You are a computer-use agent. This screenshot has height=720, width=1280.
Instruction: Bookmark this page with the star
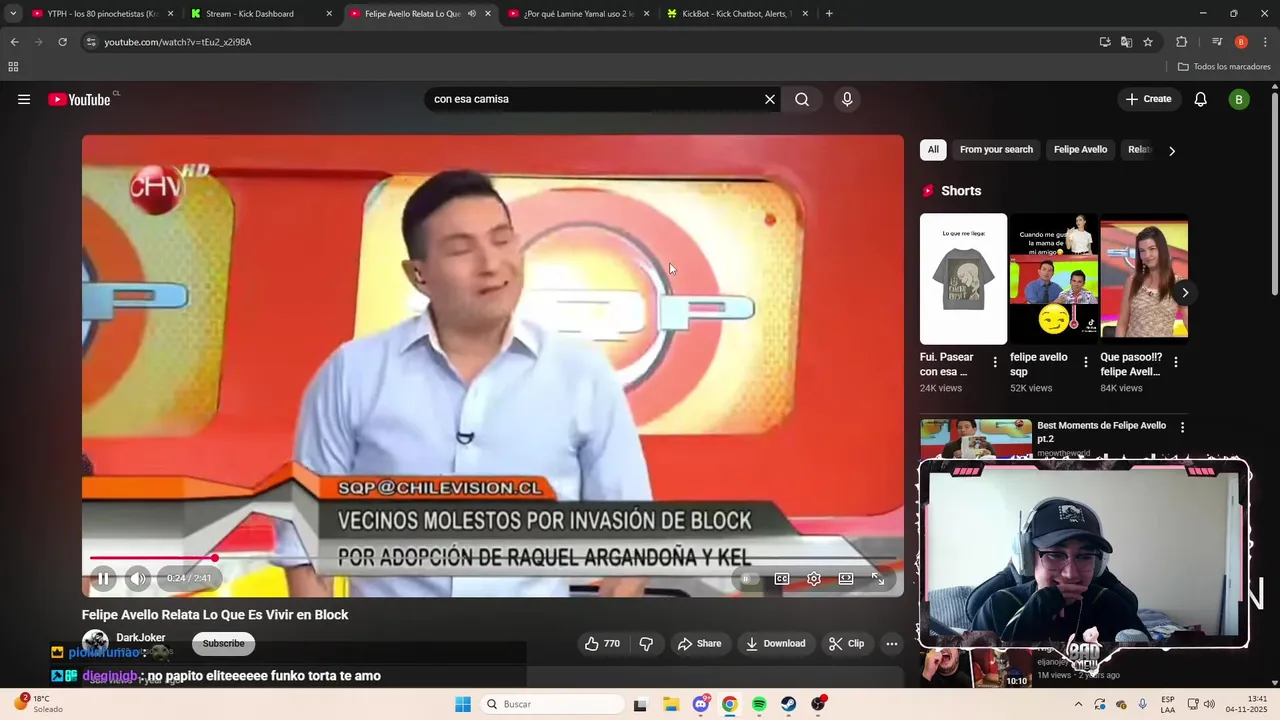[x=1148, y=42]
